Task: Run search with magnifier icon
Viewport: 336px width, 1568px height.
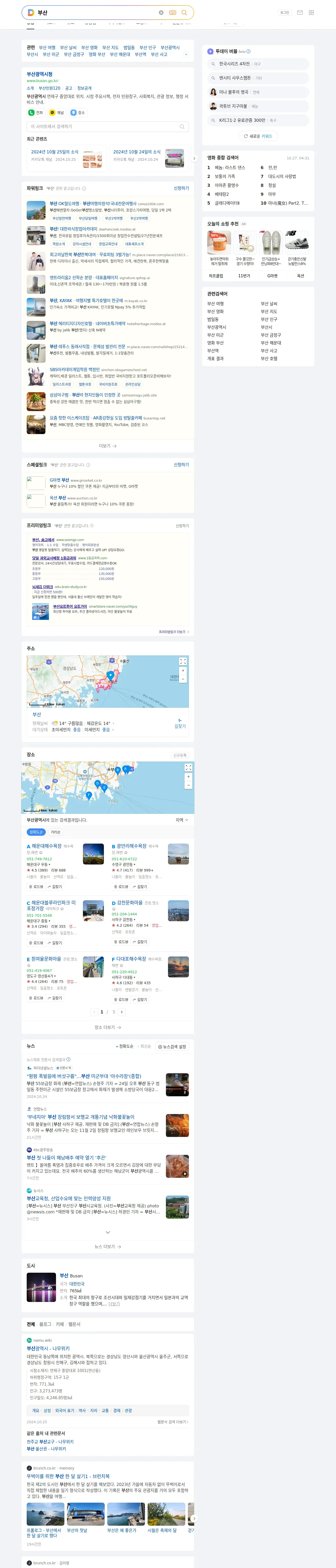Action: coord(184,12)
